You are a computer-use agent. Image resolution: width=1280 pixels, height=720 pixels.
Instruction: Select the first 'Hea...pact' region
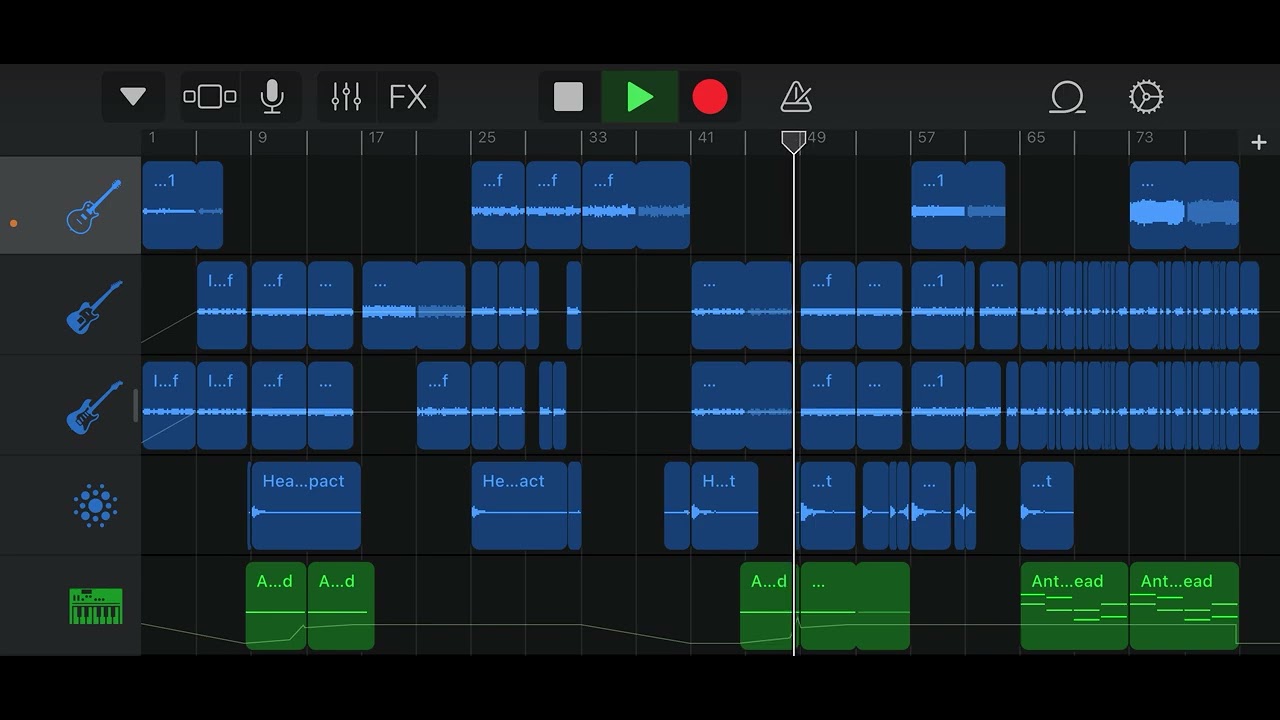[x=305, y=506]
